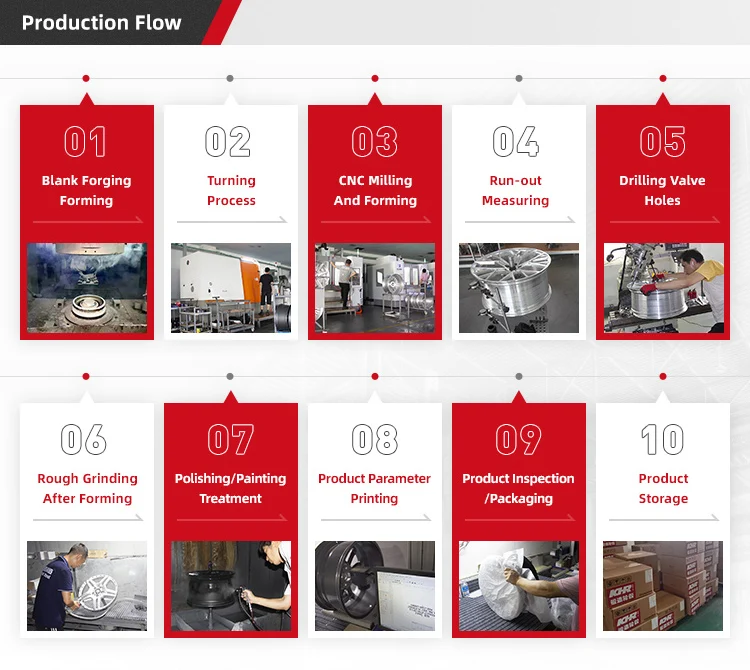This screenshot has height=670, width=750.
Task: Click the "Run-out Measuring" label
Action: [x=515, y=190]
